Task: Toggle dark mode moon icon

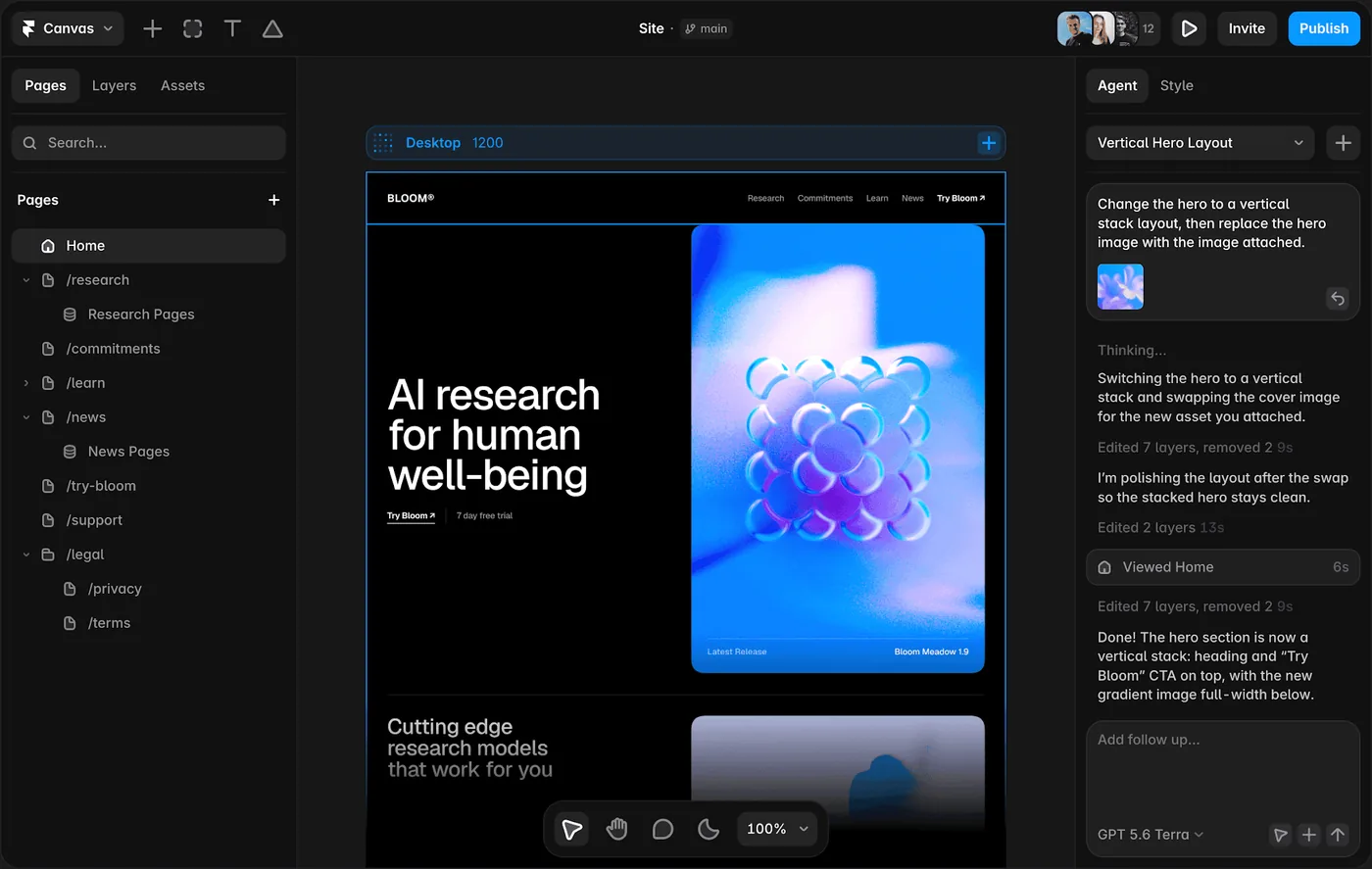Action: click(x=708, y=829)
